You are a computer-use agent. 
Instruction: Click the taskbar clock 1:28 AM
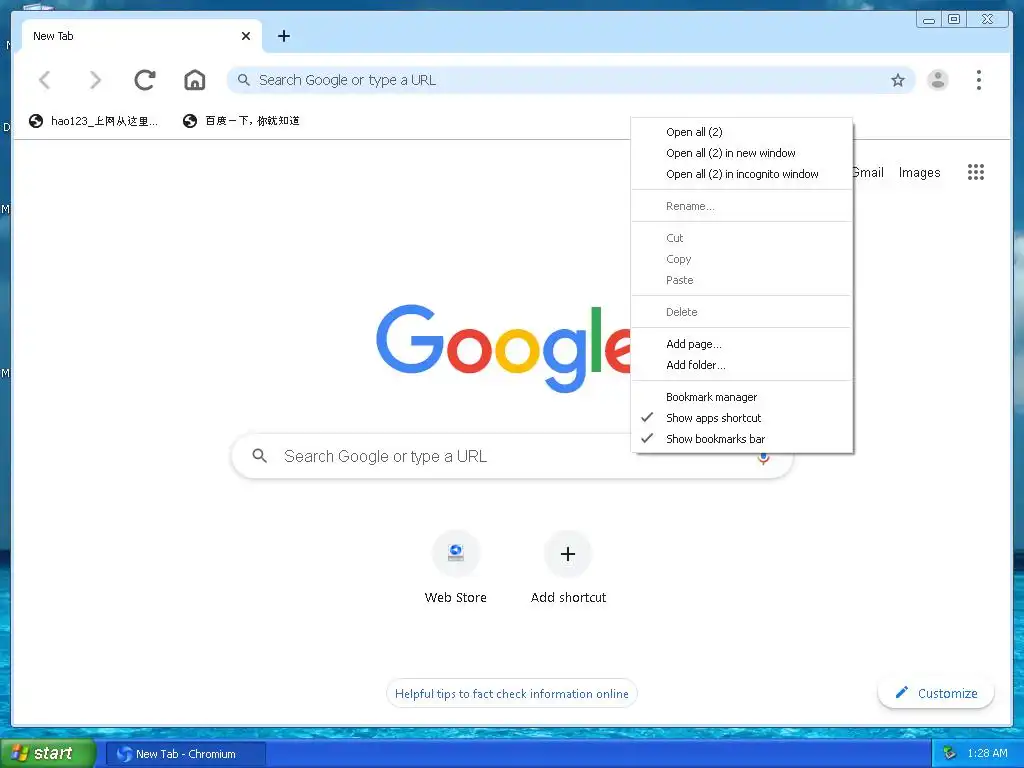pos(987,753)
